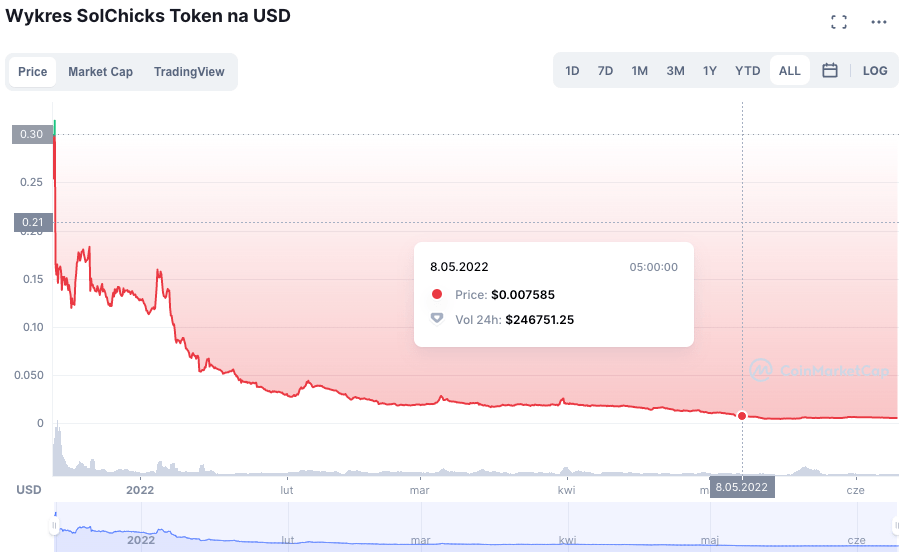Enter fullscreen chart view
908x559 pixels.
pos(839,22)
